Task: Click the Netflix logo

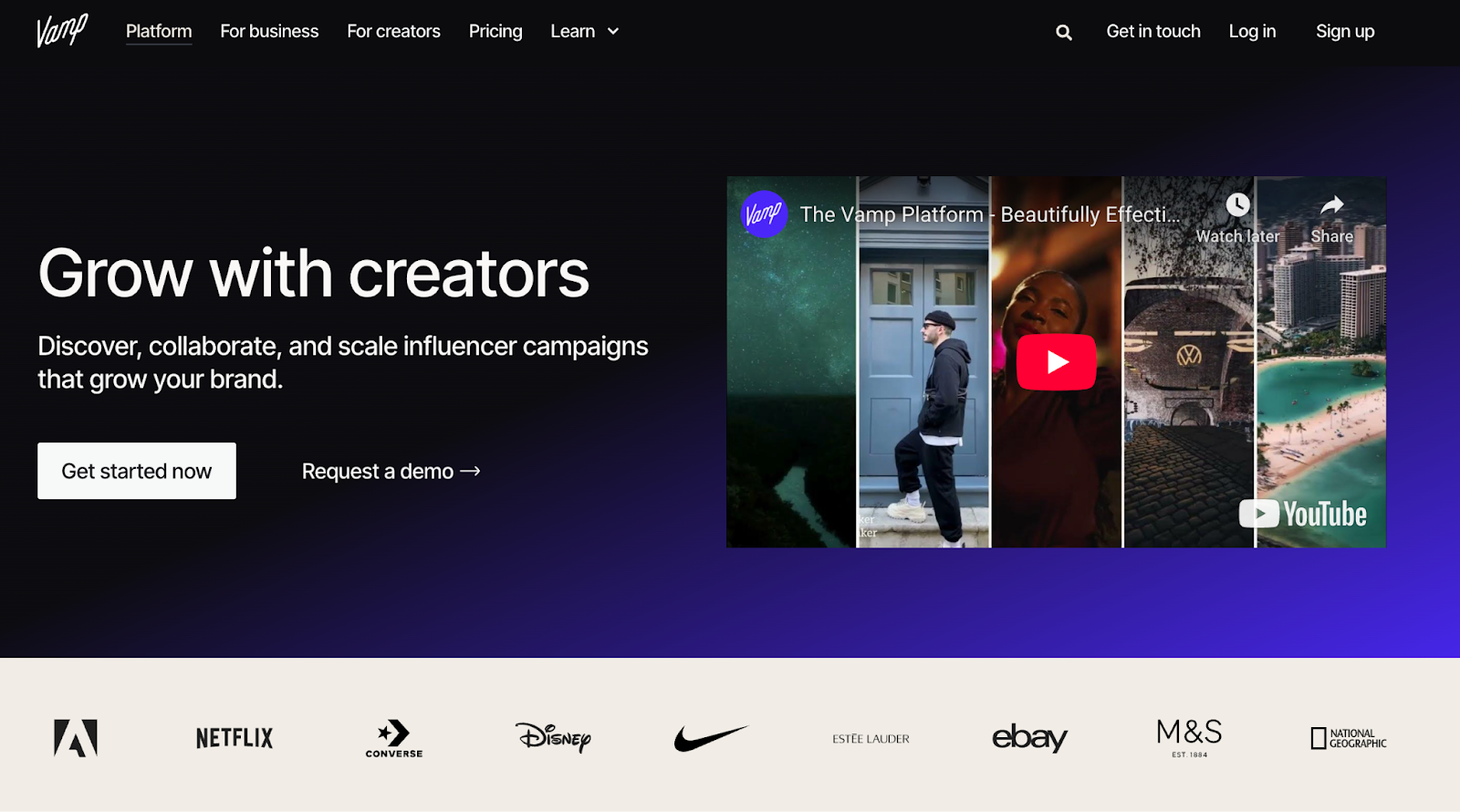Action: [235, 738]
